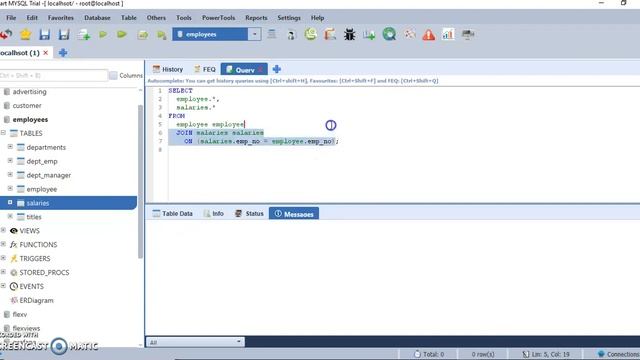640x360 pixels.
Task: Click the first green execute arrow icon
Action: pos(103,35)
